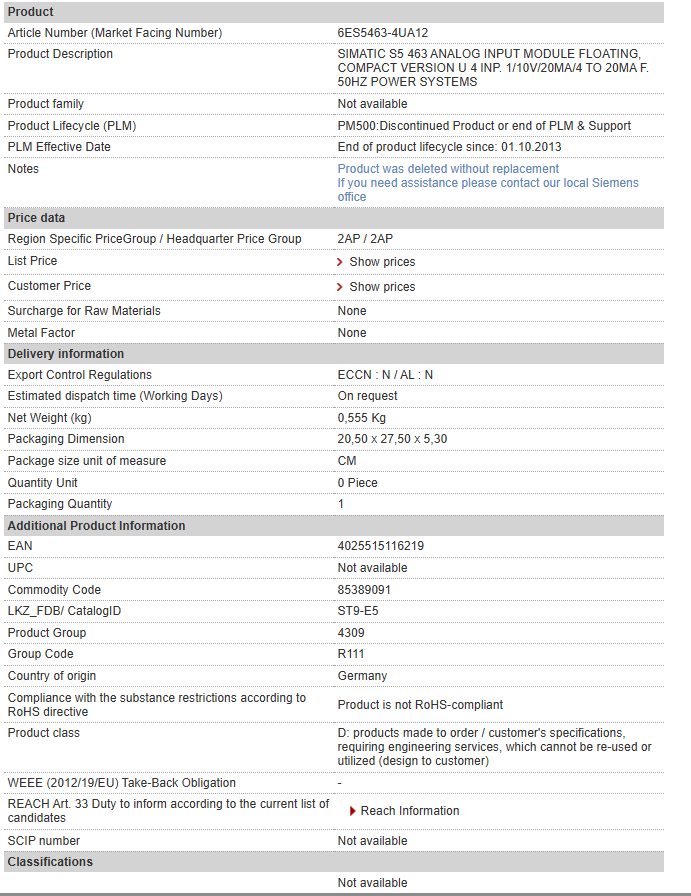The width and height of the screenshot is (691, 896).
Task: Click the Packaging Dimension value 20,50 x 27,50 x 5,30
Action: coord(392,439)
